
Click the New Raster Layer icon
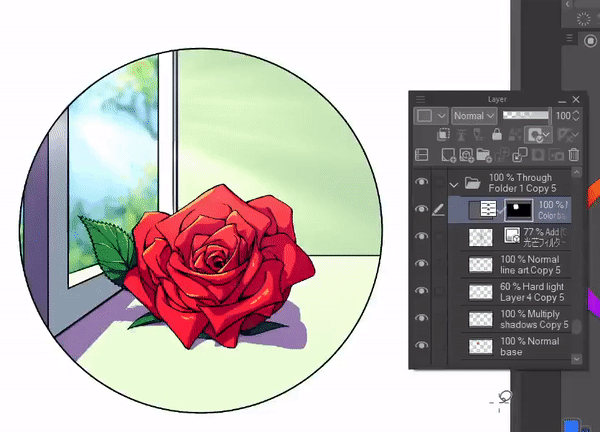(x=447, y=155)
